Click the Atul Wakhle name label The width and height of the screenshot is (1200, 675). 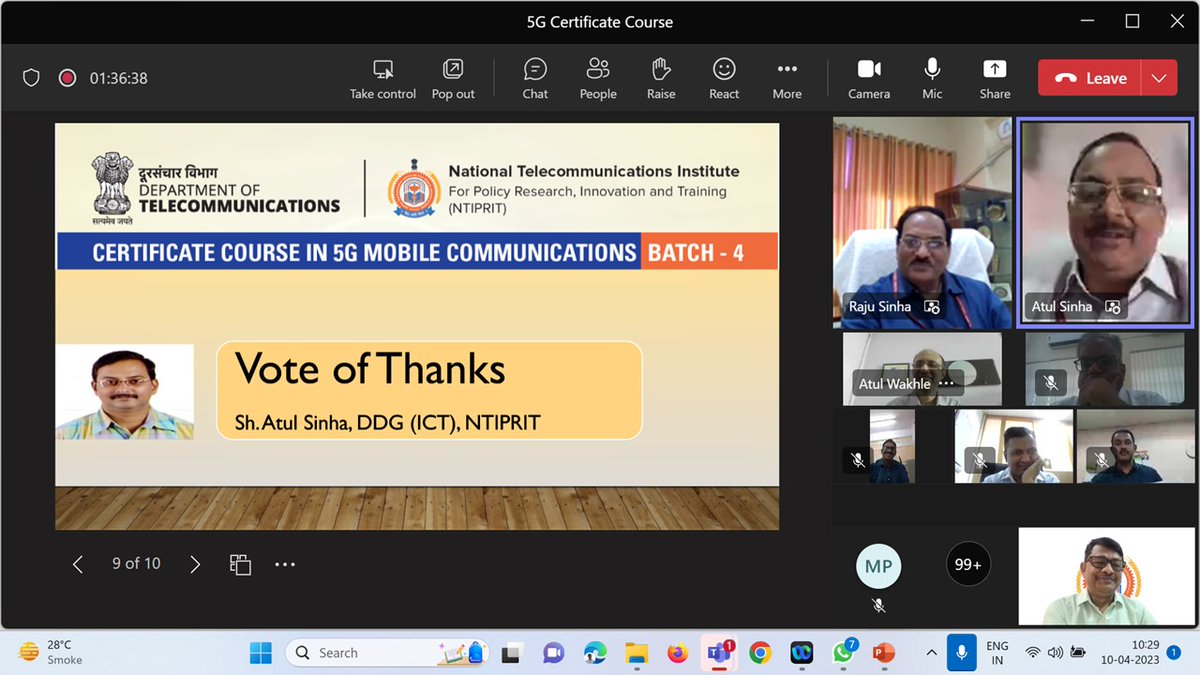coord(894,384)
